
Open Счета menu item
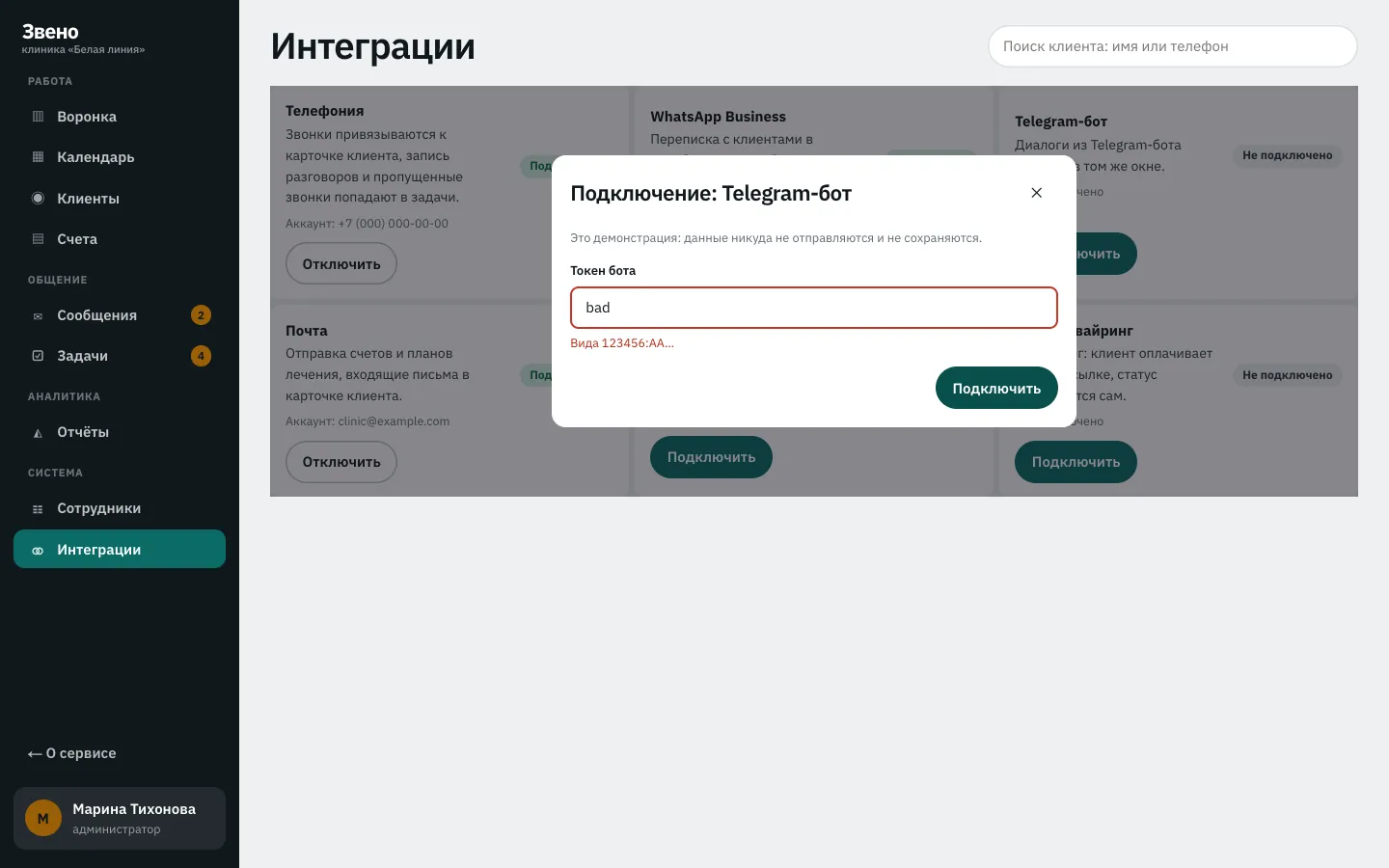120,239
